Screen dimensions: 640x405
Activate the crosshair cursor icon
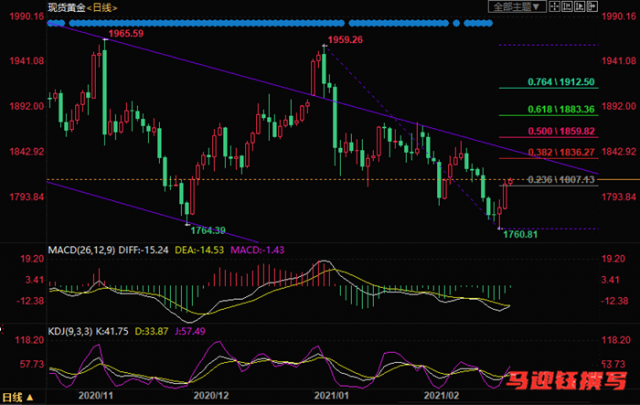point(554,7)
